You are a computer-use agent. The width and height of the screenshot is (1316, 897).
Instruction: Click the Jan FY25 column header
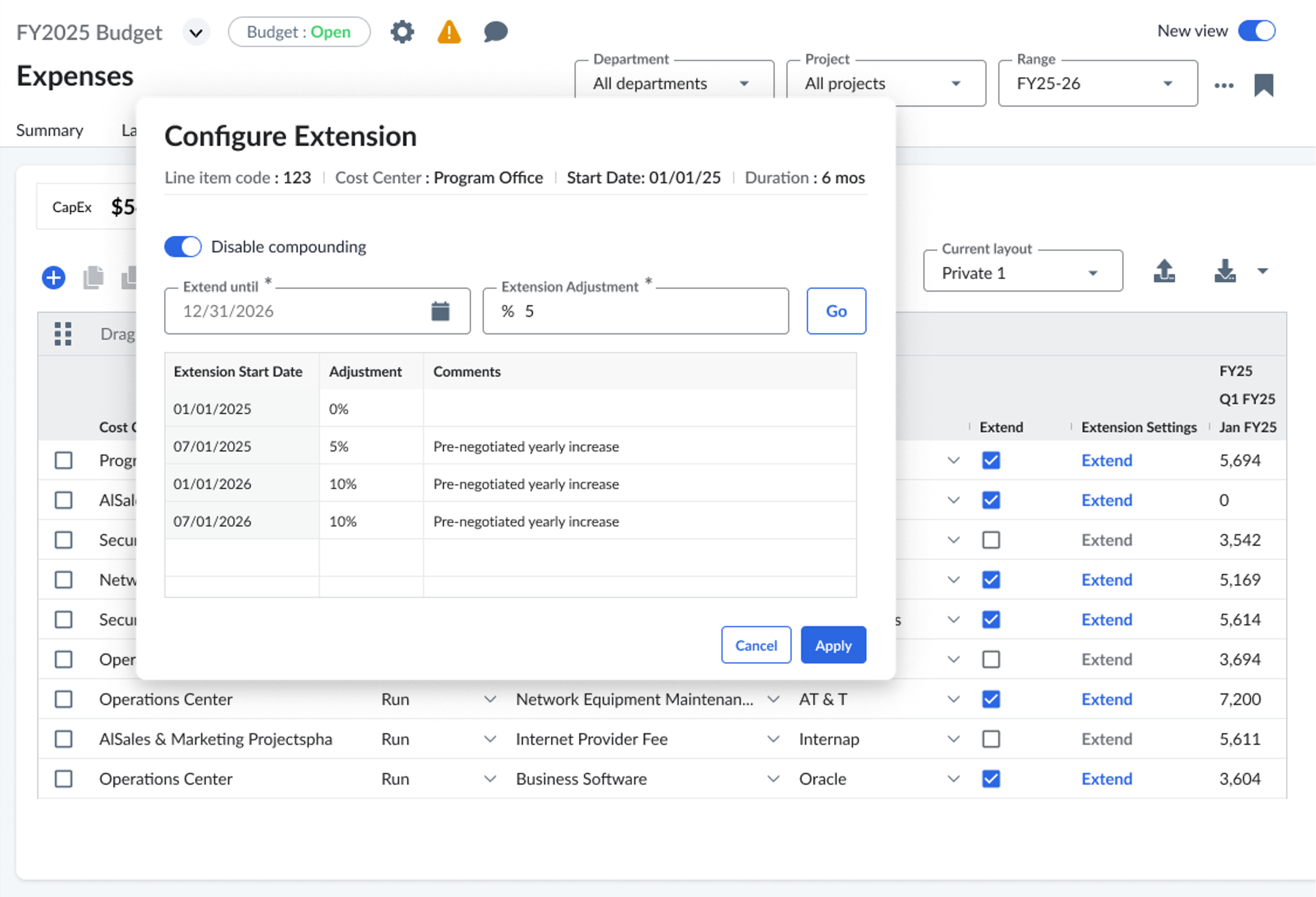click(x=1248, y=427)
